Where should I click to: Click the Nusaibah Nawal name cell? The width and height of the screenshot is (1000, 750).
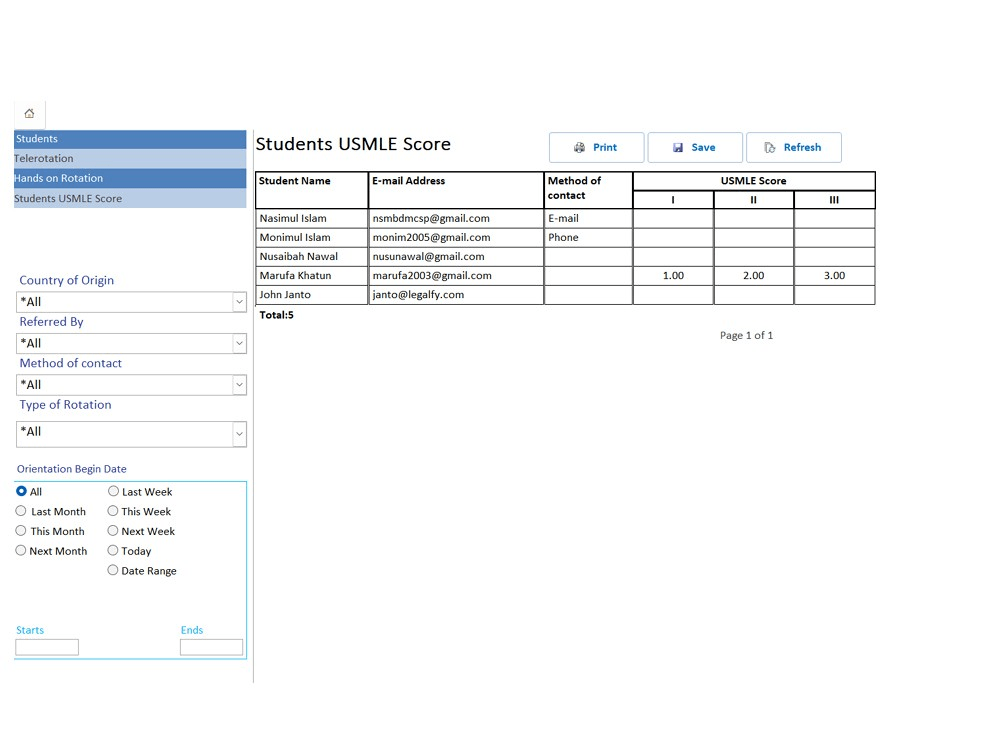point(312,256)
